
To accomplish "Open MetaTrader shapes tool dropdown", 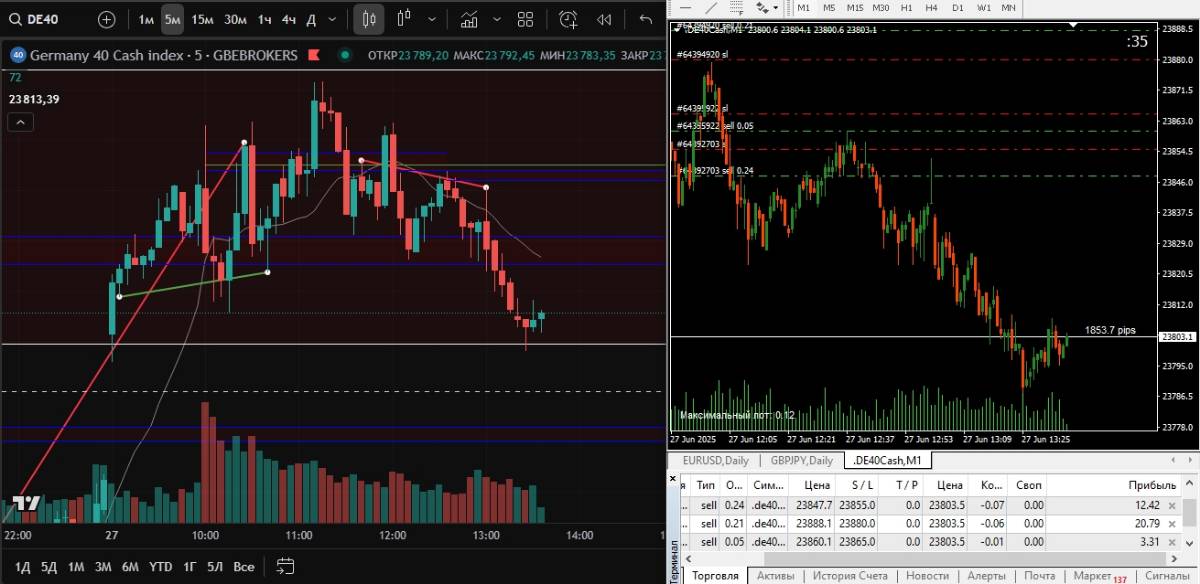I will (775, 8).
